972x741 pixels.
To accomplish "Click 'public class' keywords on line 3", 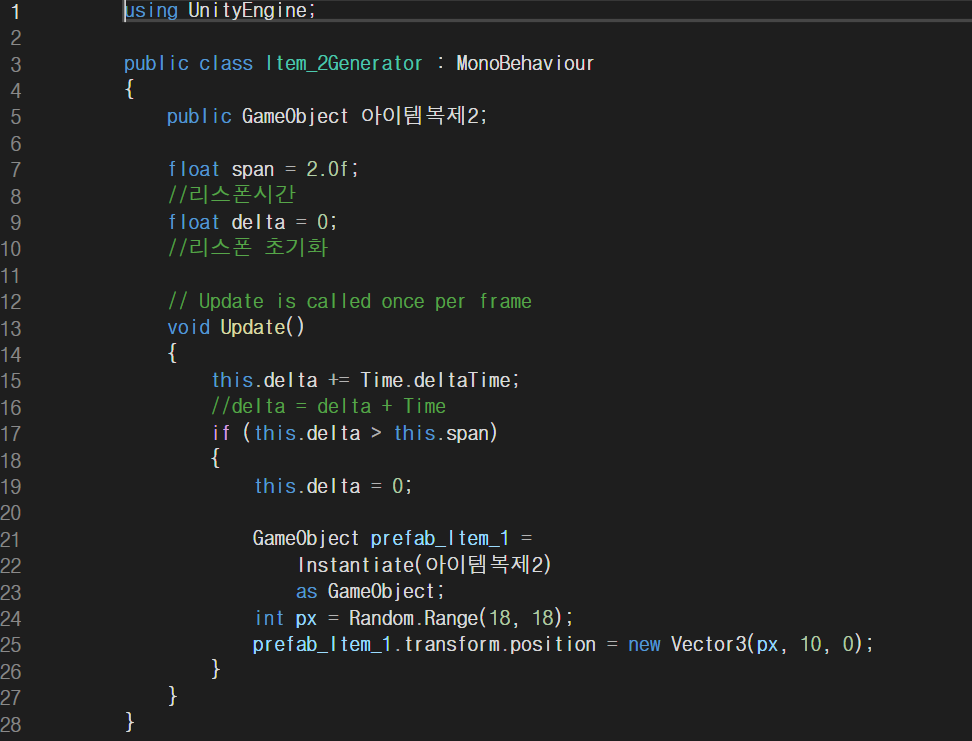I will (x=188, y=63).
